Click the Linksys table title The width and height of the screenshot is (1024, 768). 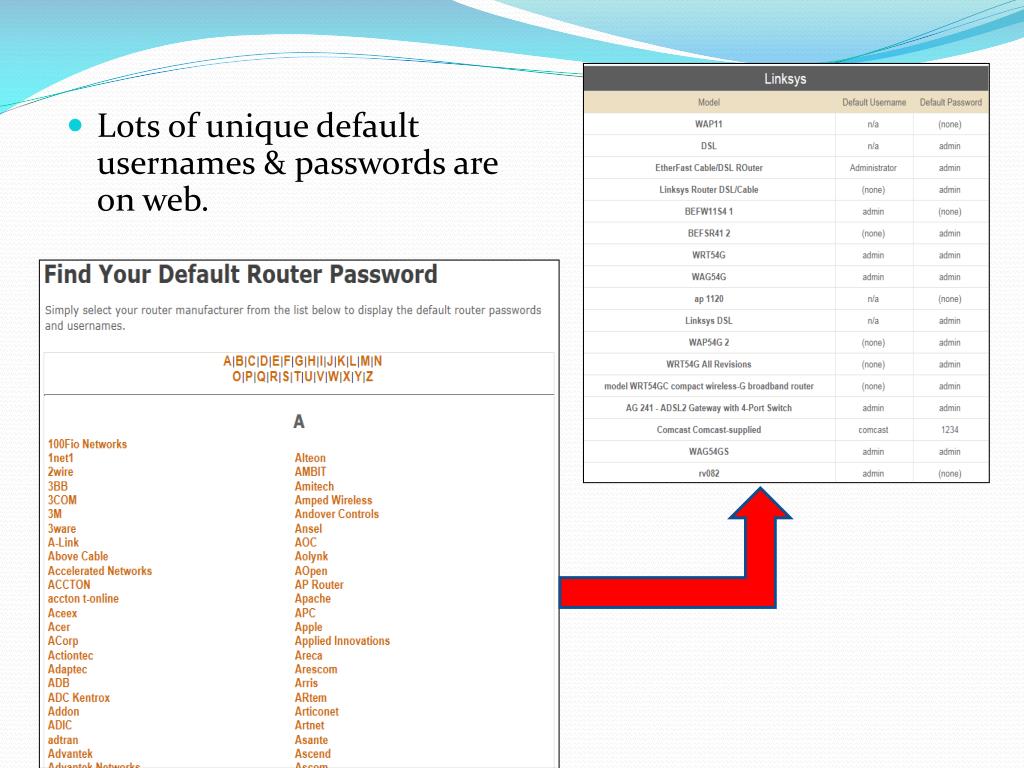point(786,79)
